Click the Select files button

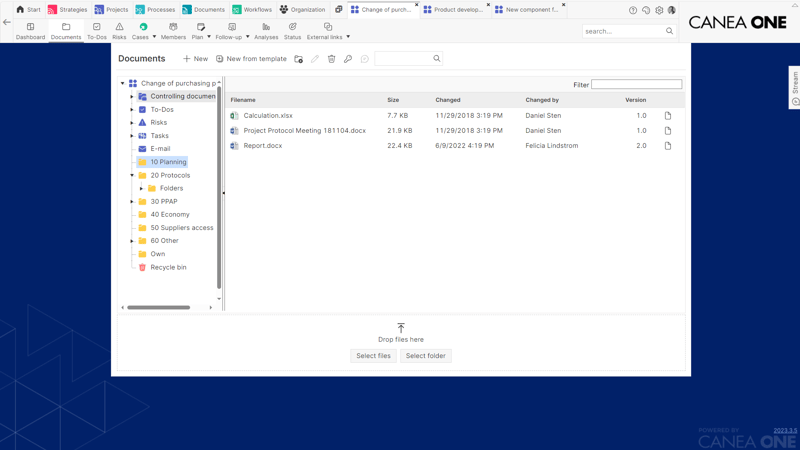point(373,356)
